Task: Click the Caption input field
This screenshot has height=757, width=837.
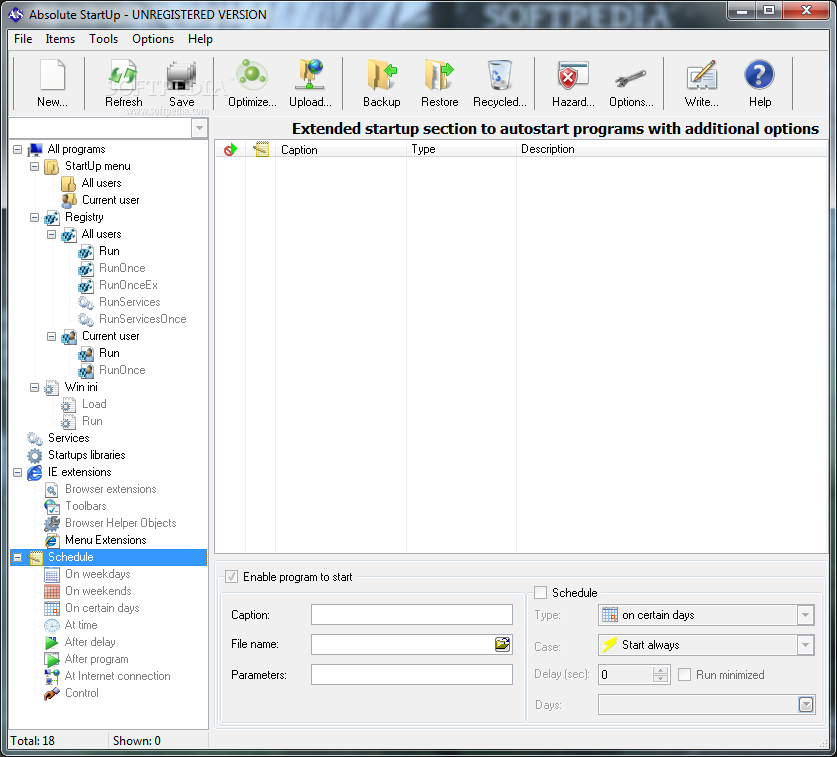Action: pos(412,614)
